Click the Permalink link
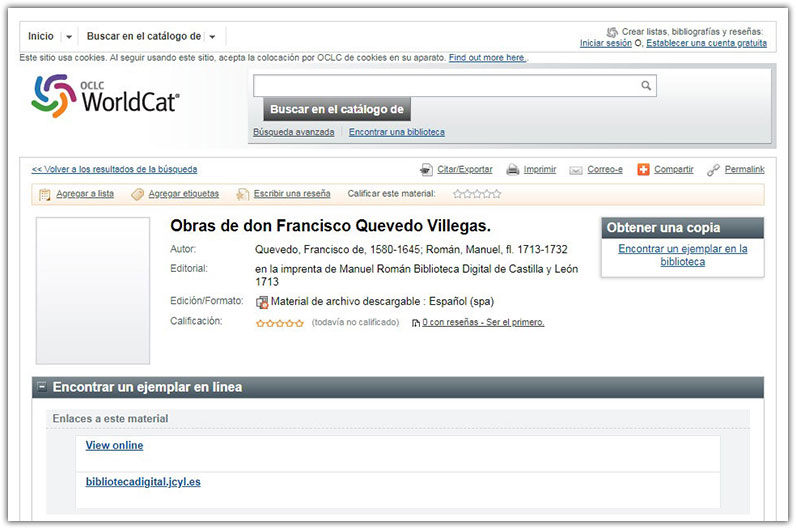The image size is (796, 529). 744,169
